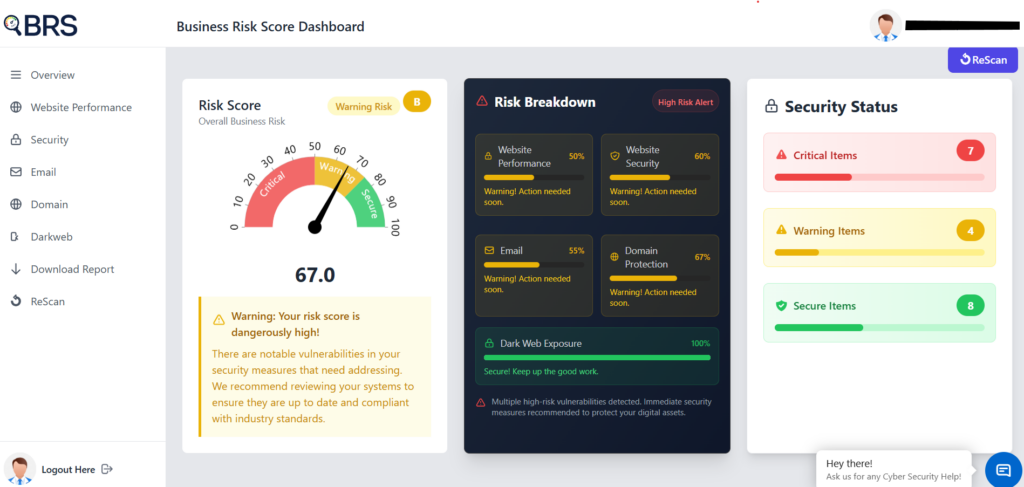Select the Website Security breakdown card

[x=659, y=175]
